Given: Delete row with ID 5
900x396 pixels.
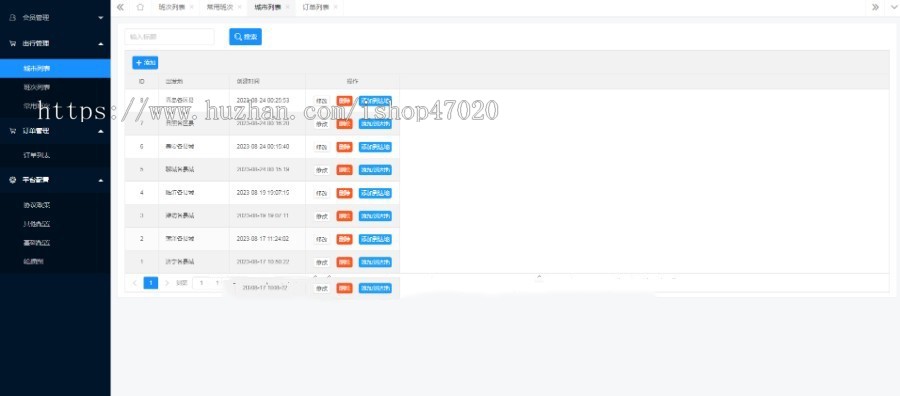Looking at the screenshot, I should 344,170.
